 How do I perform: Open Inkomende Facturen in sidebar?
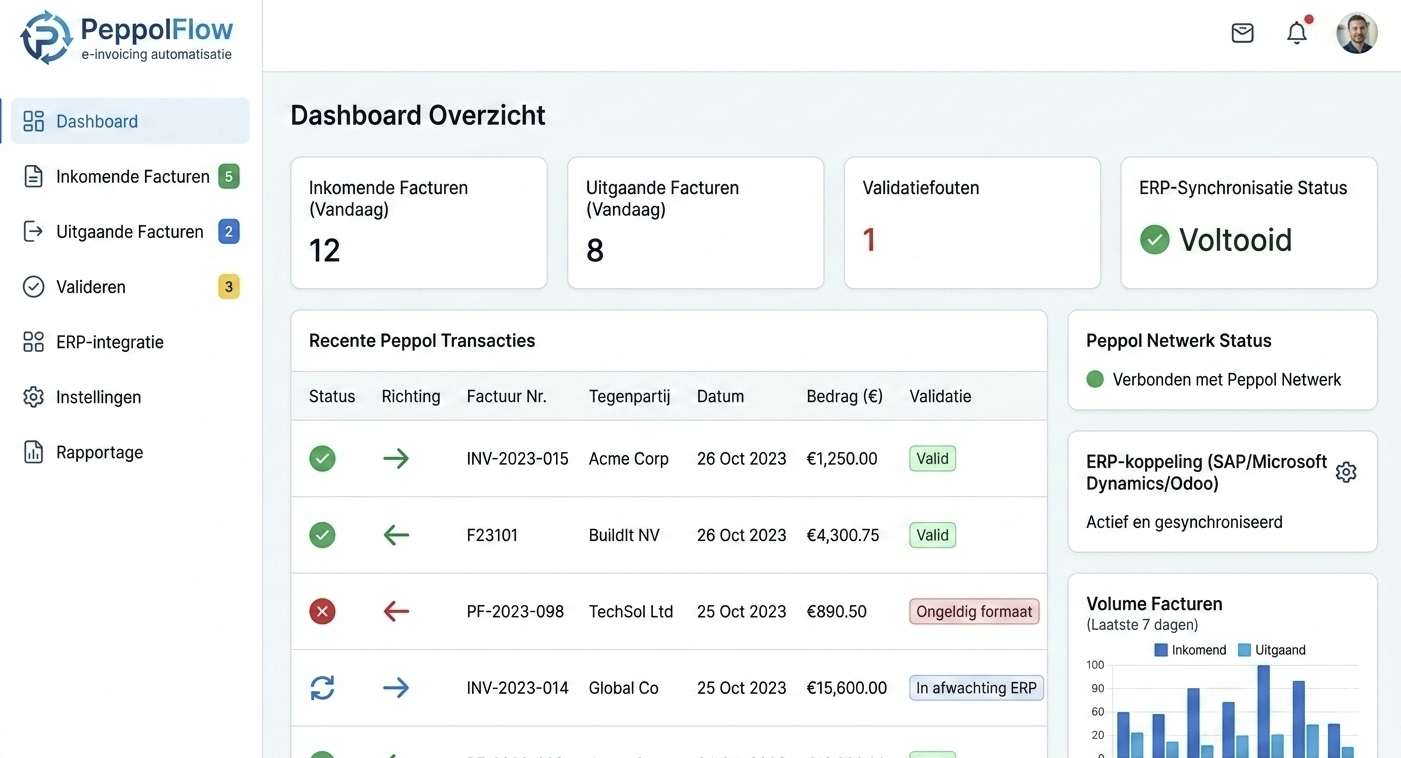[x=132, y=177]
